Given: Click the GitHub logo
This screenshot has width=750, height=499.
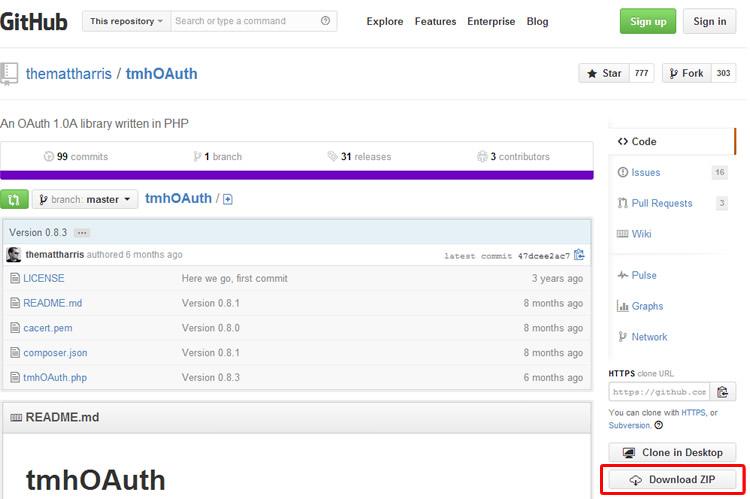Looking at the screenshot, I should point(33,22).
